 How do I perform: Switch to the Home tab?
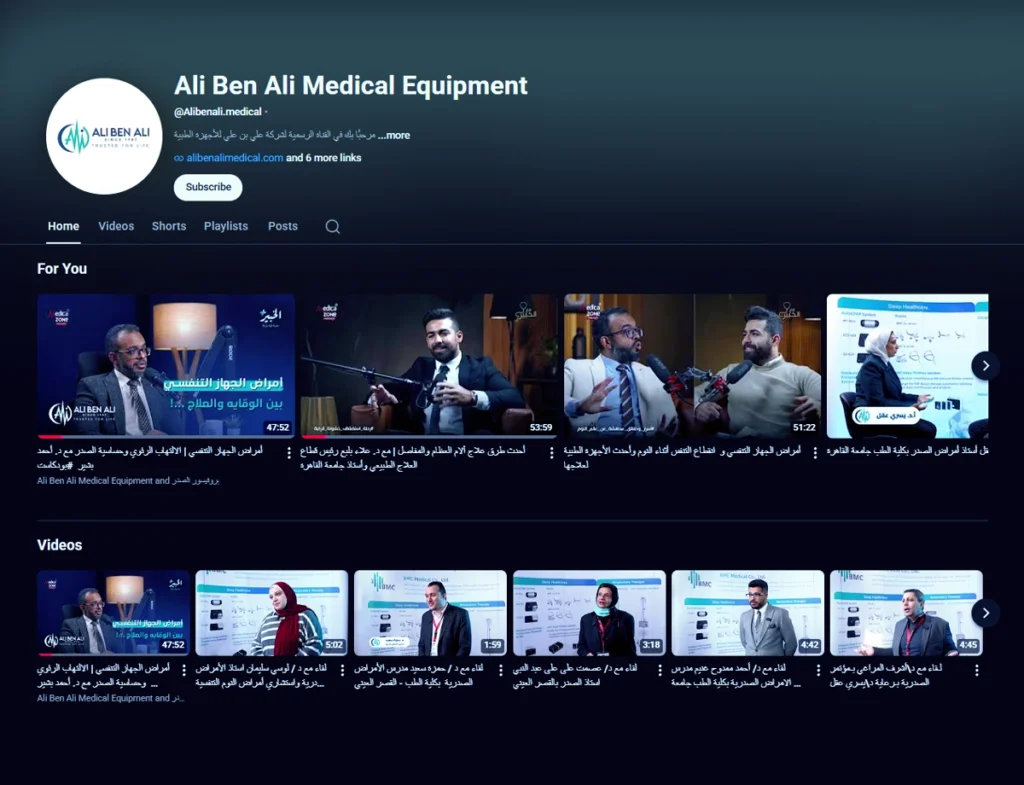tap(63, 226)
